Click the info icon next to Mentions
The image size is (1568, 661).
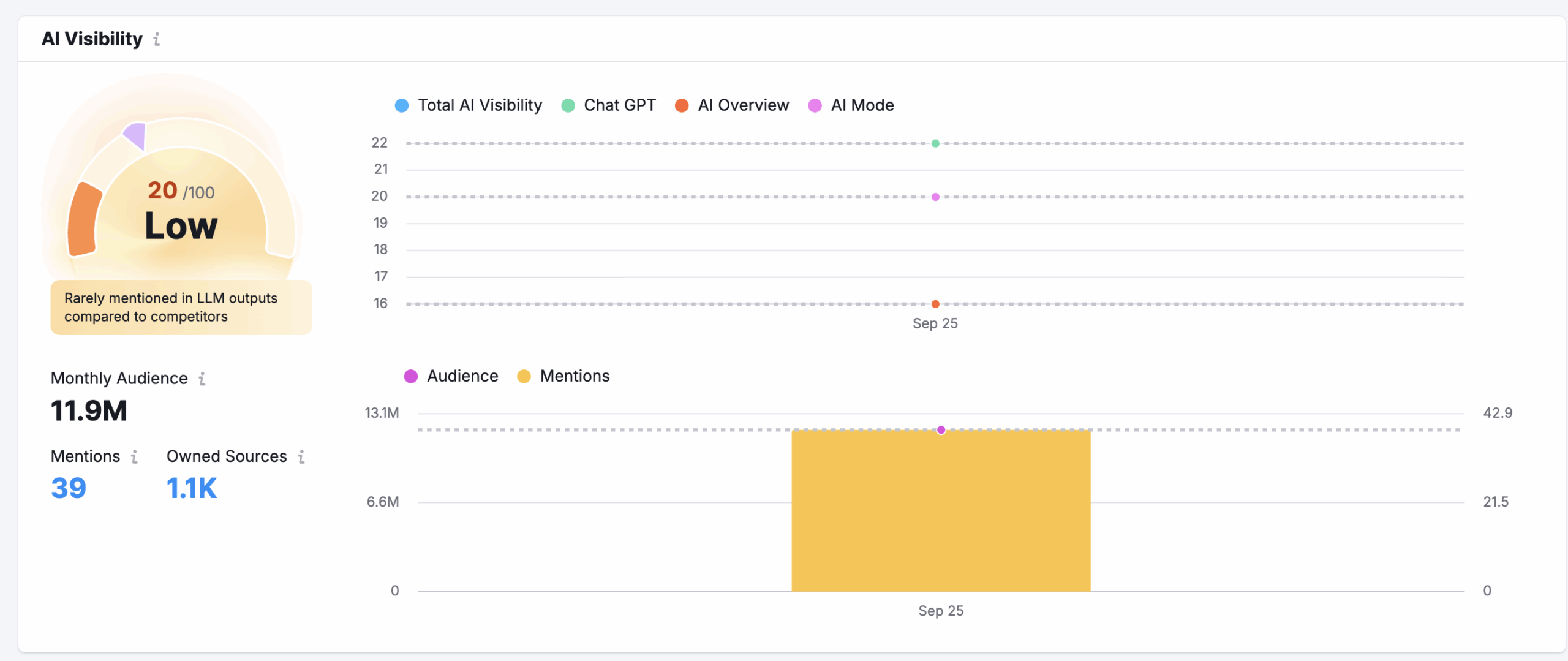click(x=134, y=456)
